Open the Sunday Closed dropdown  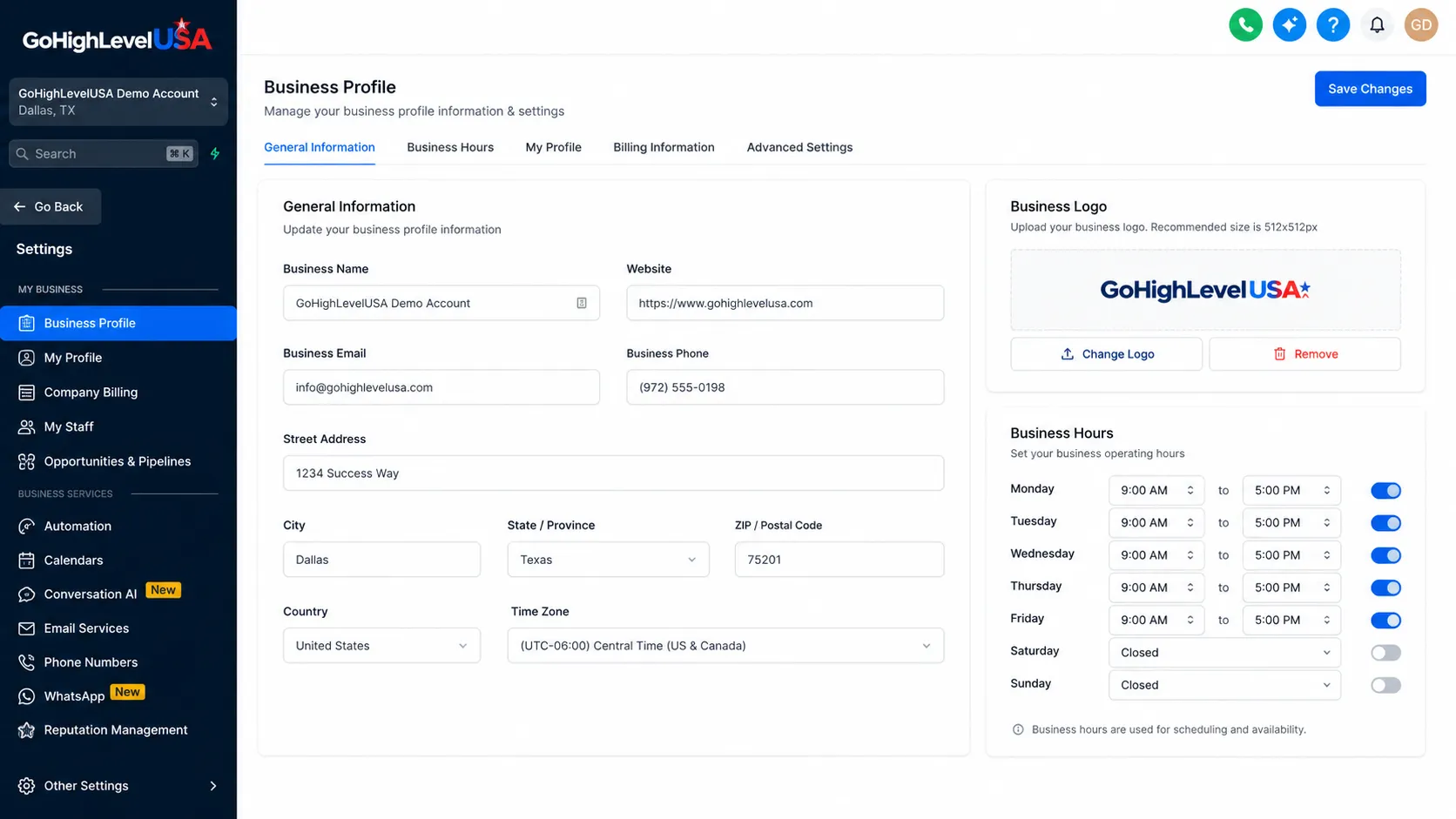coord(1224,685)
